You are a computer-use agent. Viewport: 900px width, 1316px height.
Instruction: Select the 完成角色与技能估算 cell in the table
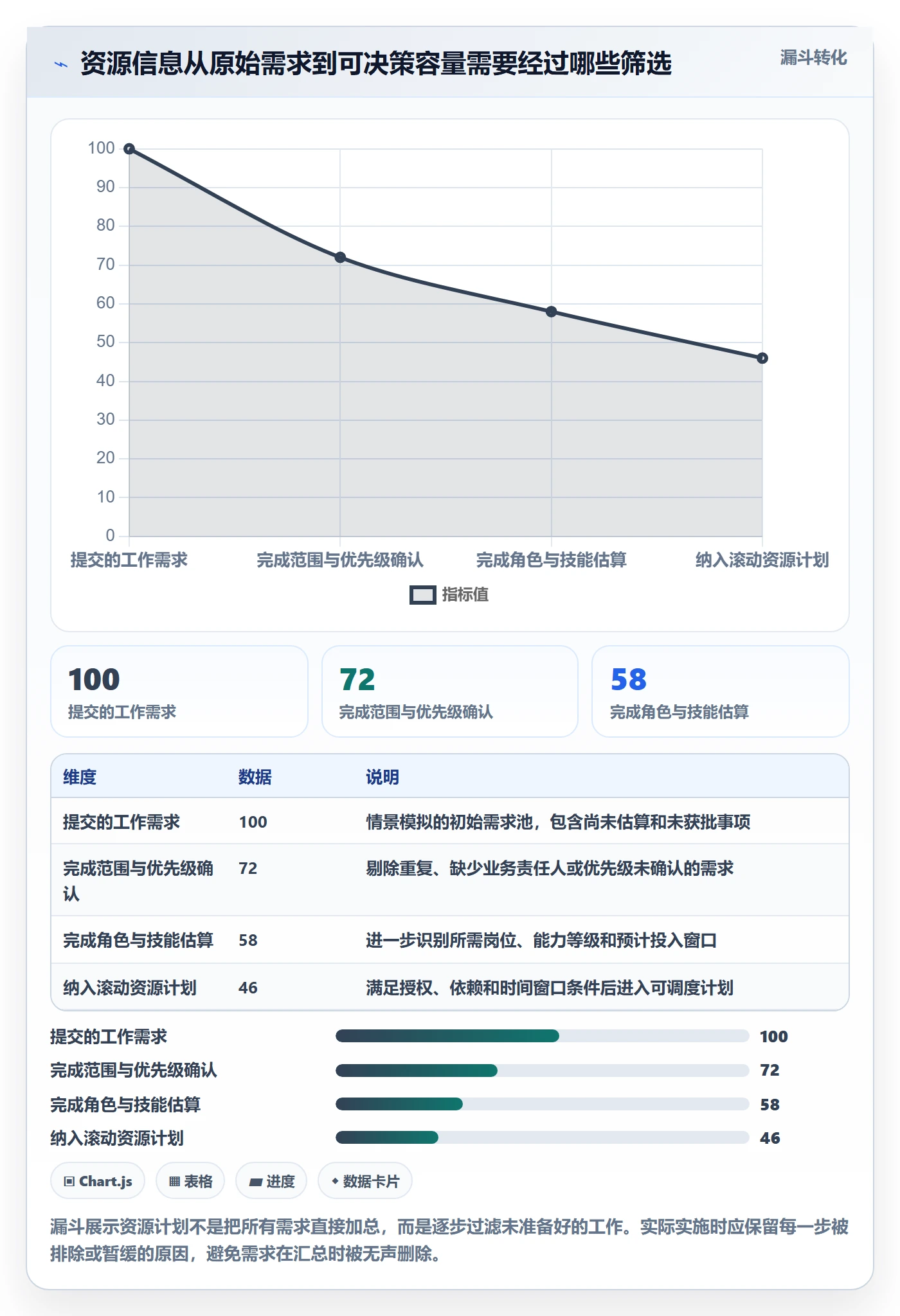138,940
